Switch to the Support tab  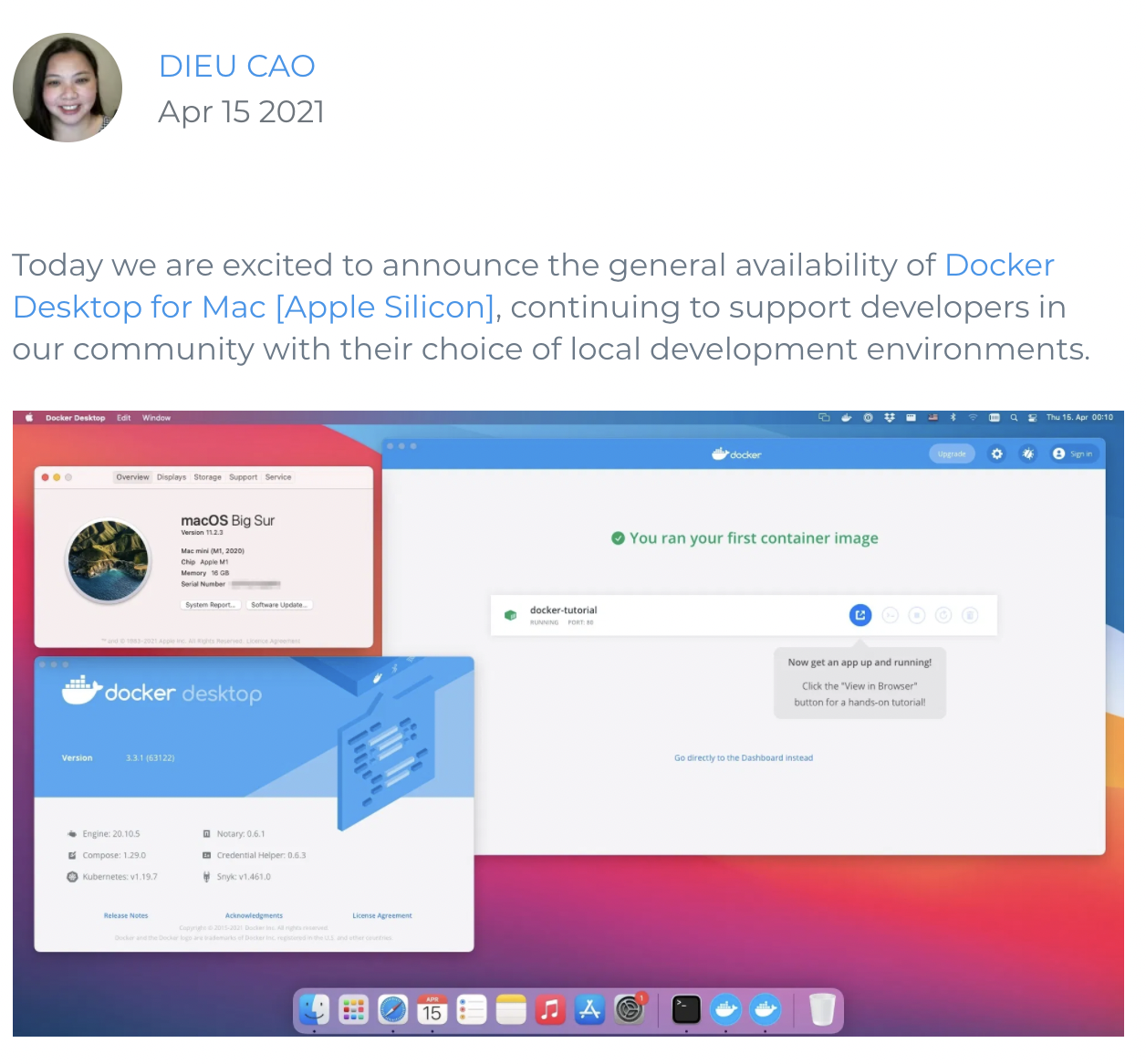243,477
